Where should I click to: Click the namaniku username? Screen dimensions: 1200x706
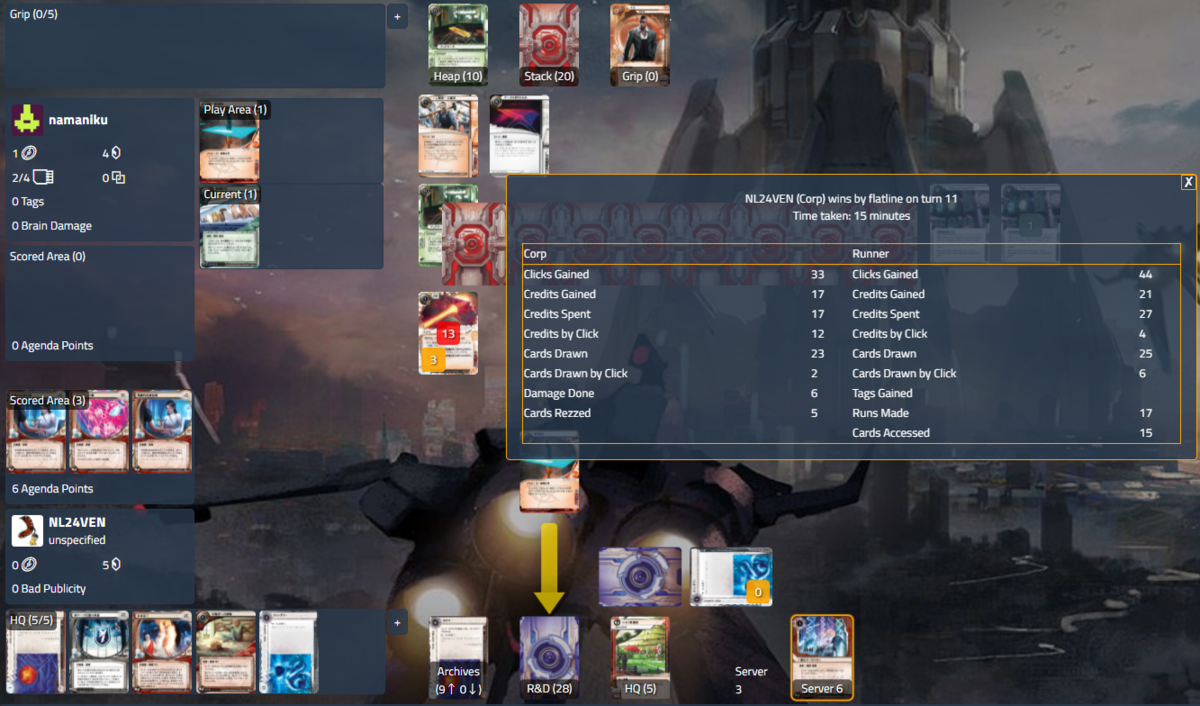78,120
